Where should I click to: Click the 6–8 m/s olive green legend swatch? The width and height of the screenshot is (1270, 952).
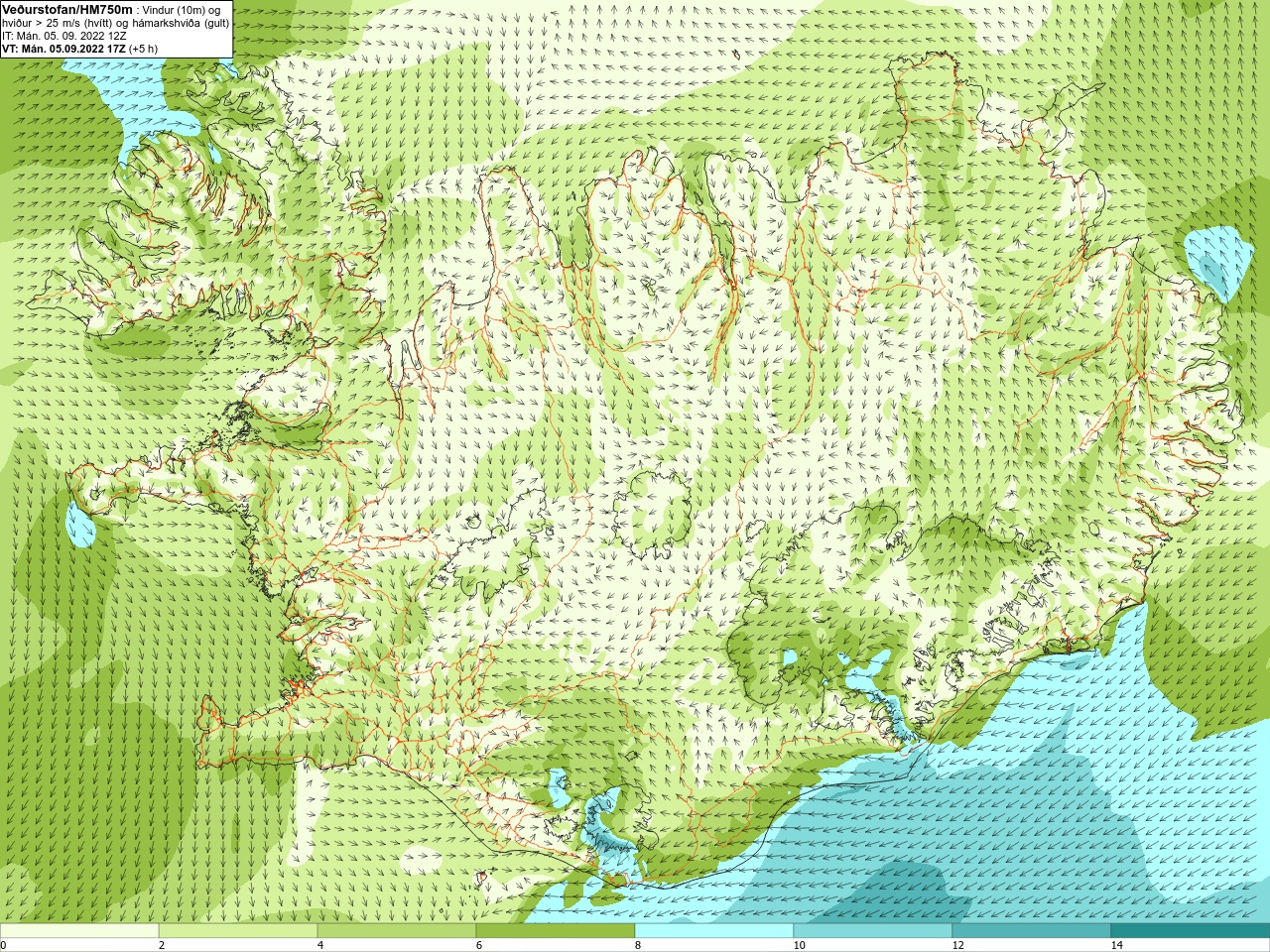(x=556, y=931)
